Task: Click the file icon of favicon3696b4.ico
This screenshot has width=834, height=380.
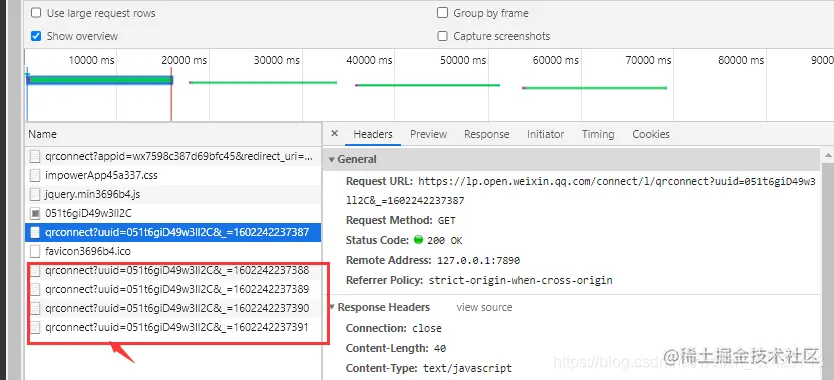Action: [x=35, y=251]
